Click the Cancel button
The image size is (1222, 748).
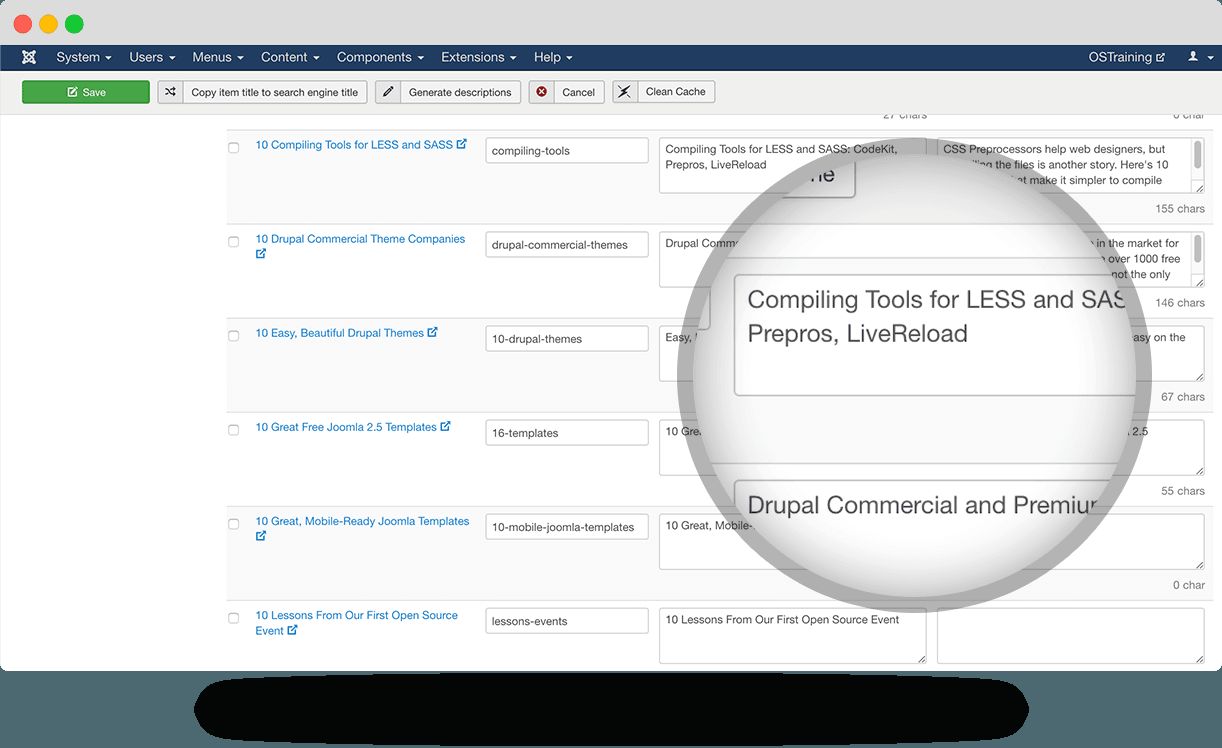click(x=567, y=92)
